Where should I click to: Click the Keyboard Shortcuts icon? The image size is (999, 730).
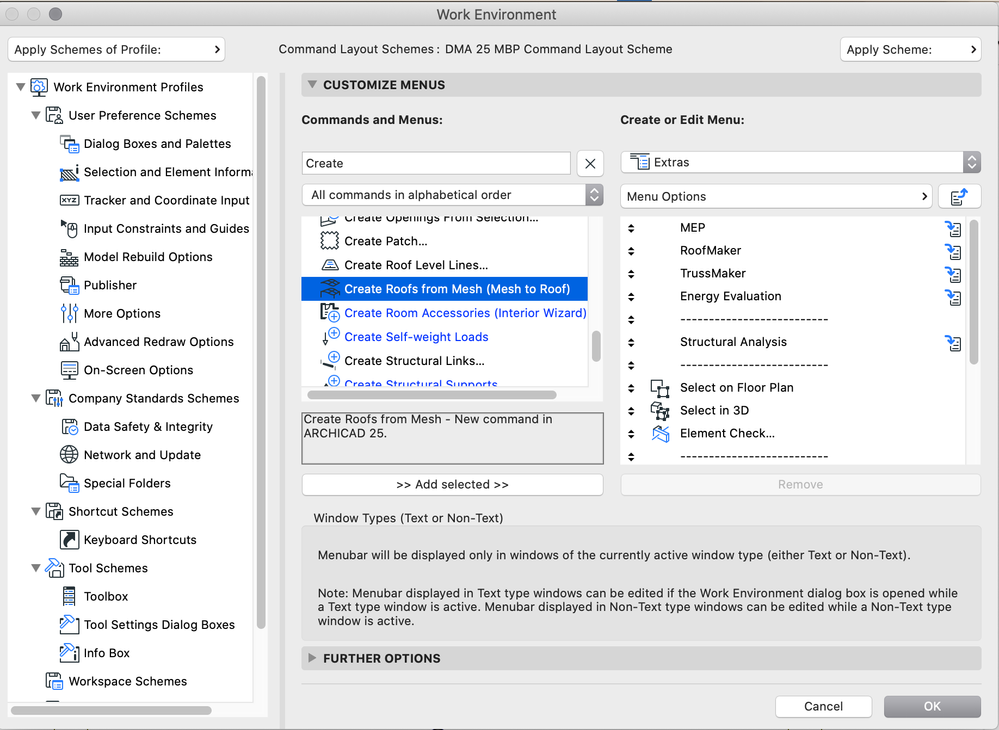[x=69, y=540]
